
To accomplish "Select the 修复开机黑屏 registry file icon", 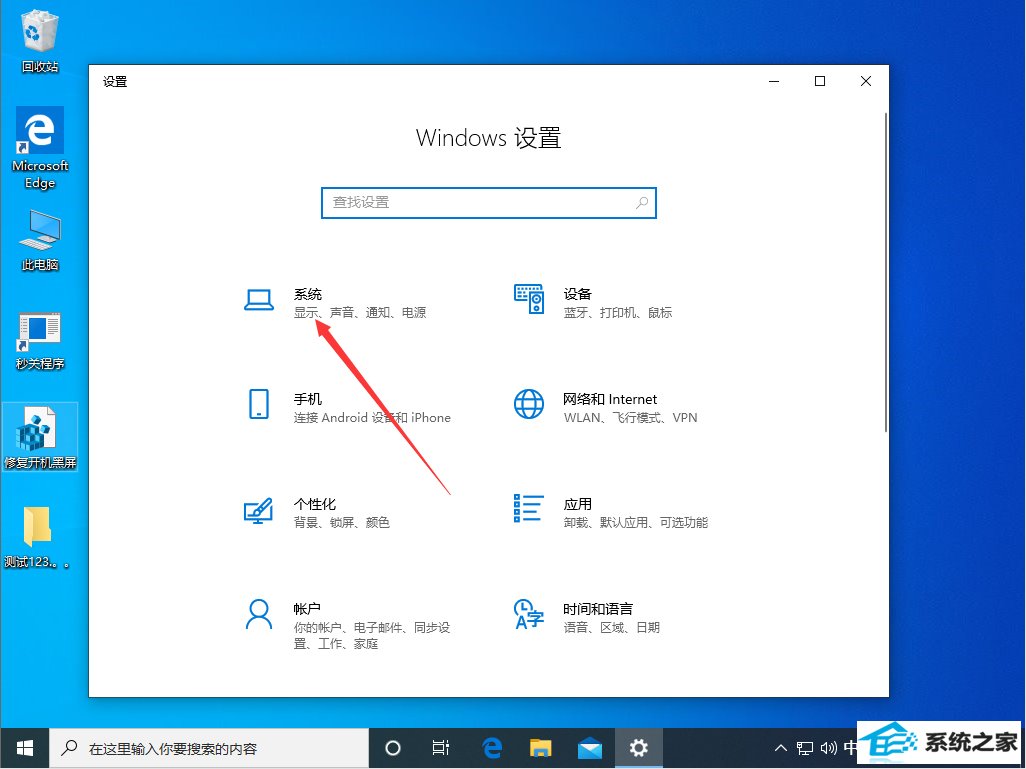I will [40, 437].
